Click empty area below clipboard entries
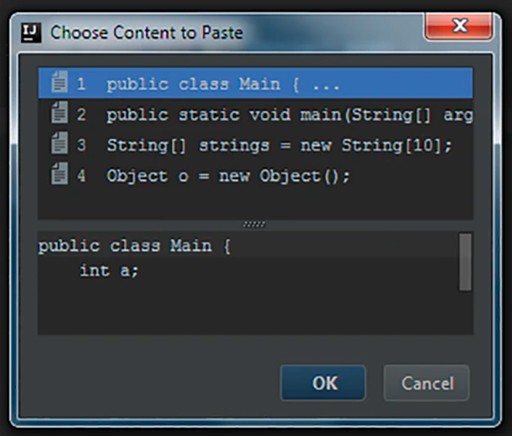This screenshot has height=436, width=512. [255, 205]
